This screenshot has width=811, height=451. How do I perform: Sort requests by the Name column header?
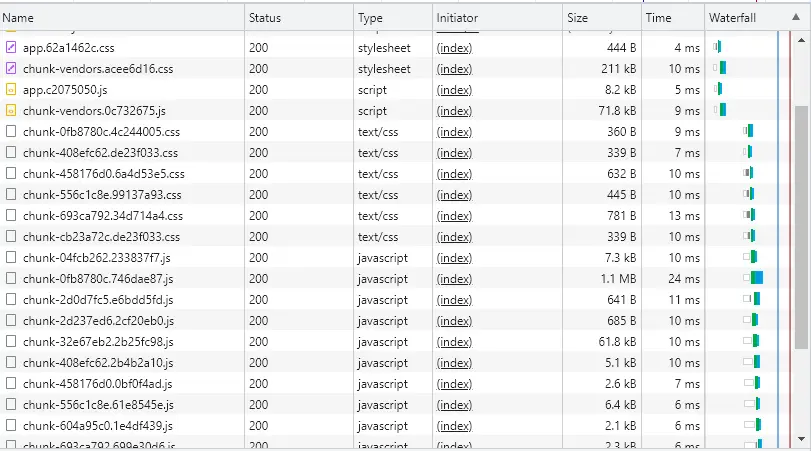pyautogui.click(x=120, y=18)
